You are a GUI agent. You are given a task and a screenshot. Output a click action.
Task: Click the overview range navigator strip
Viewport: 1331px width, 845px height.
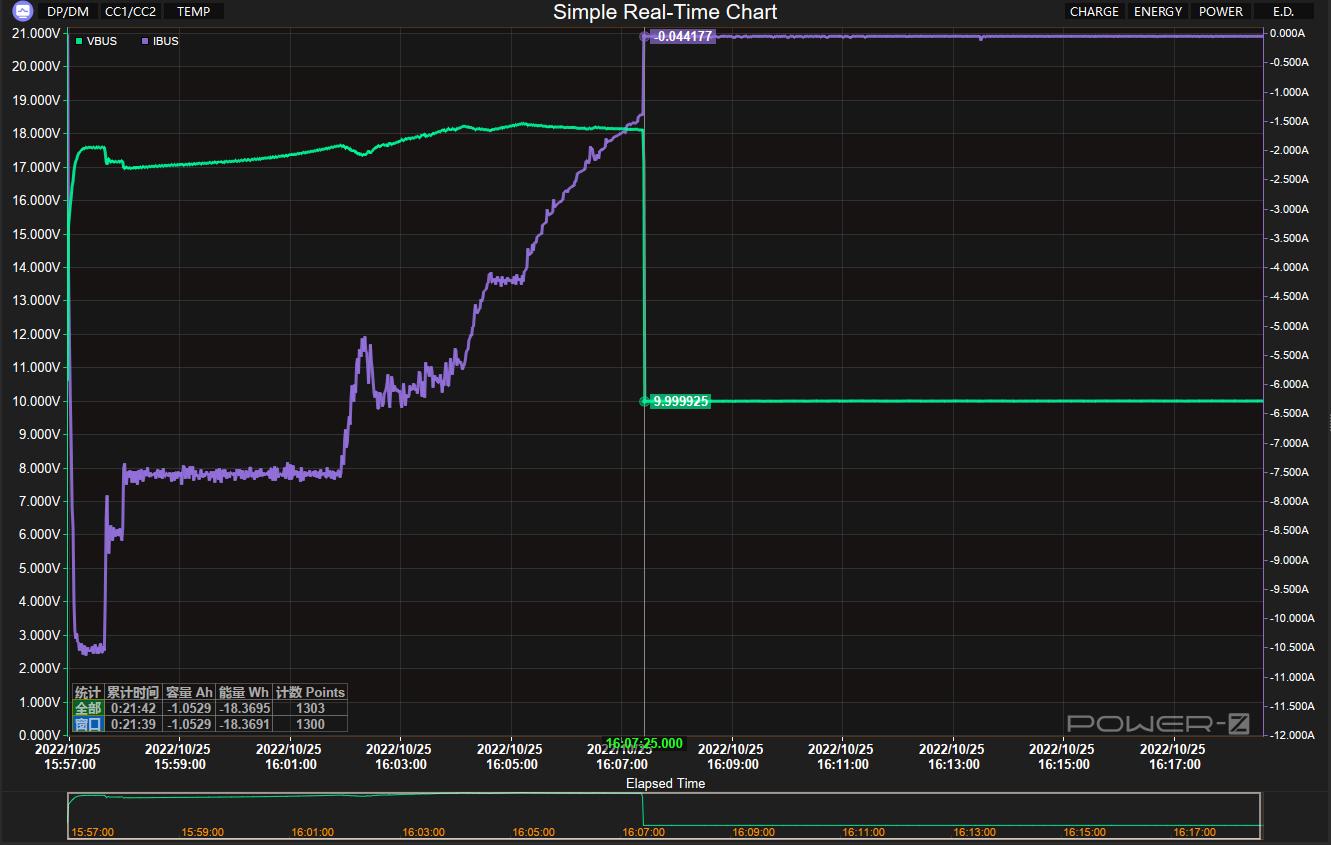pos(664,815)
